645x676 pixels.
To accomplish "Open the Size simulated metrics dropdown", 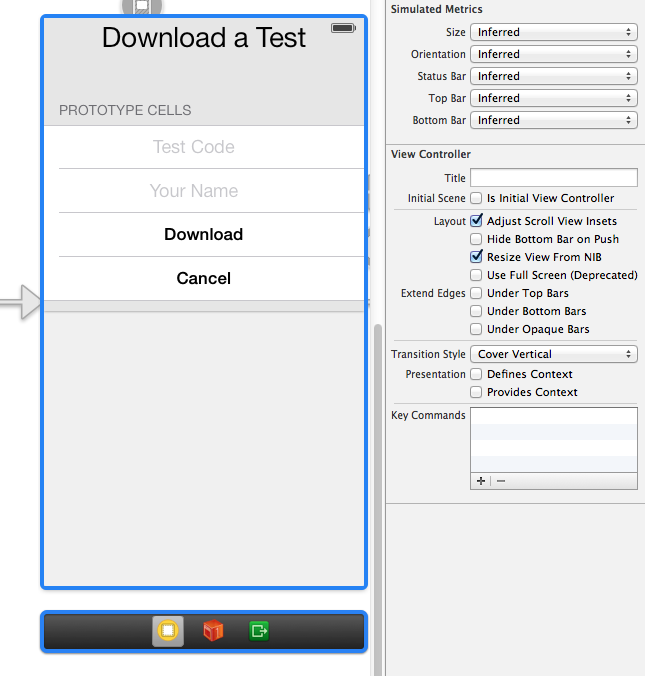I will coord(553,32).
